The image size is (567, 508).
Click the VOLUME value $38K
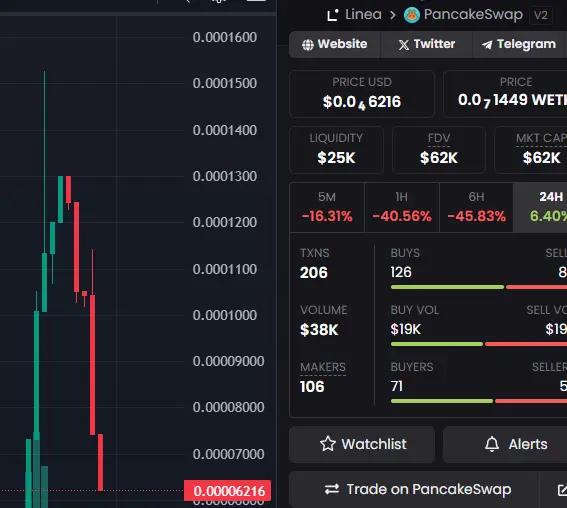tap(319, 330)
